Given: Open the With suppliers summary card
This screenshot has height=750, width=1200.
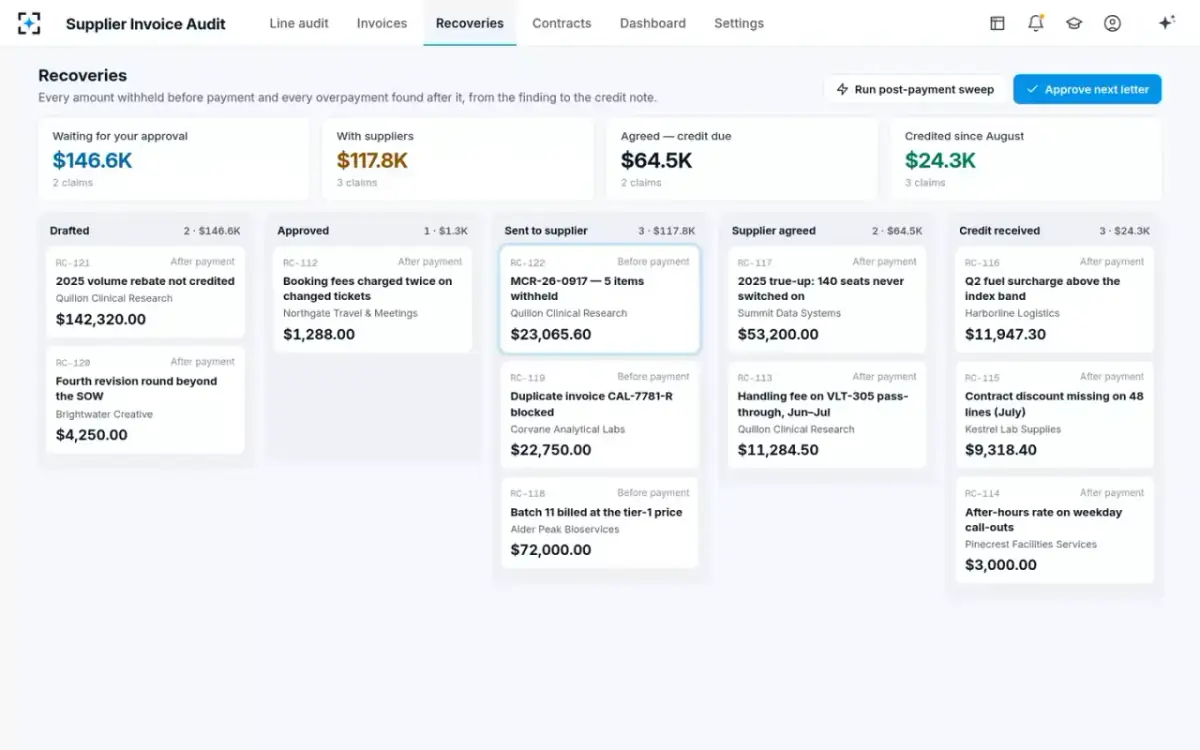Looking at the screenshot, I should [x=458, y=159].
